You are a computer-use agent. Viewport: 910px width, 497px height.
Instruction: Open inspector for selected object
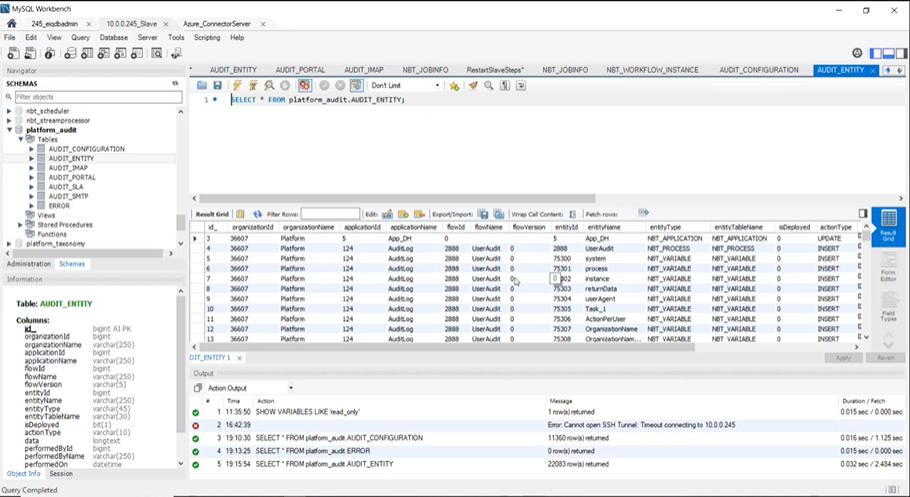click(x=50, y=53)
